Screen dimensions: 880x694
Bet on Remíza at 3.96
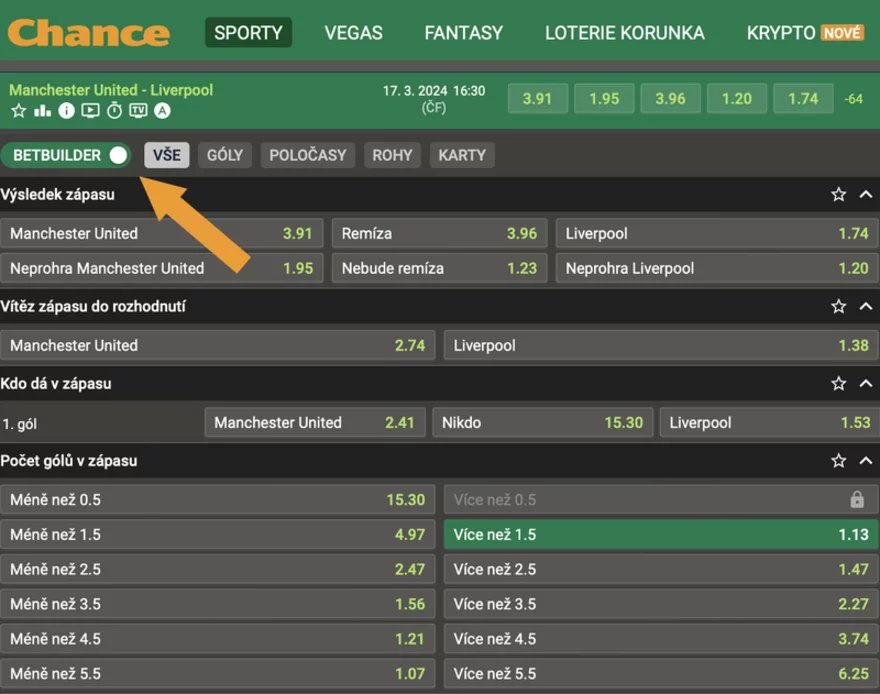click(x=439, y=233)
